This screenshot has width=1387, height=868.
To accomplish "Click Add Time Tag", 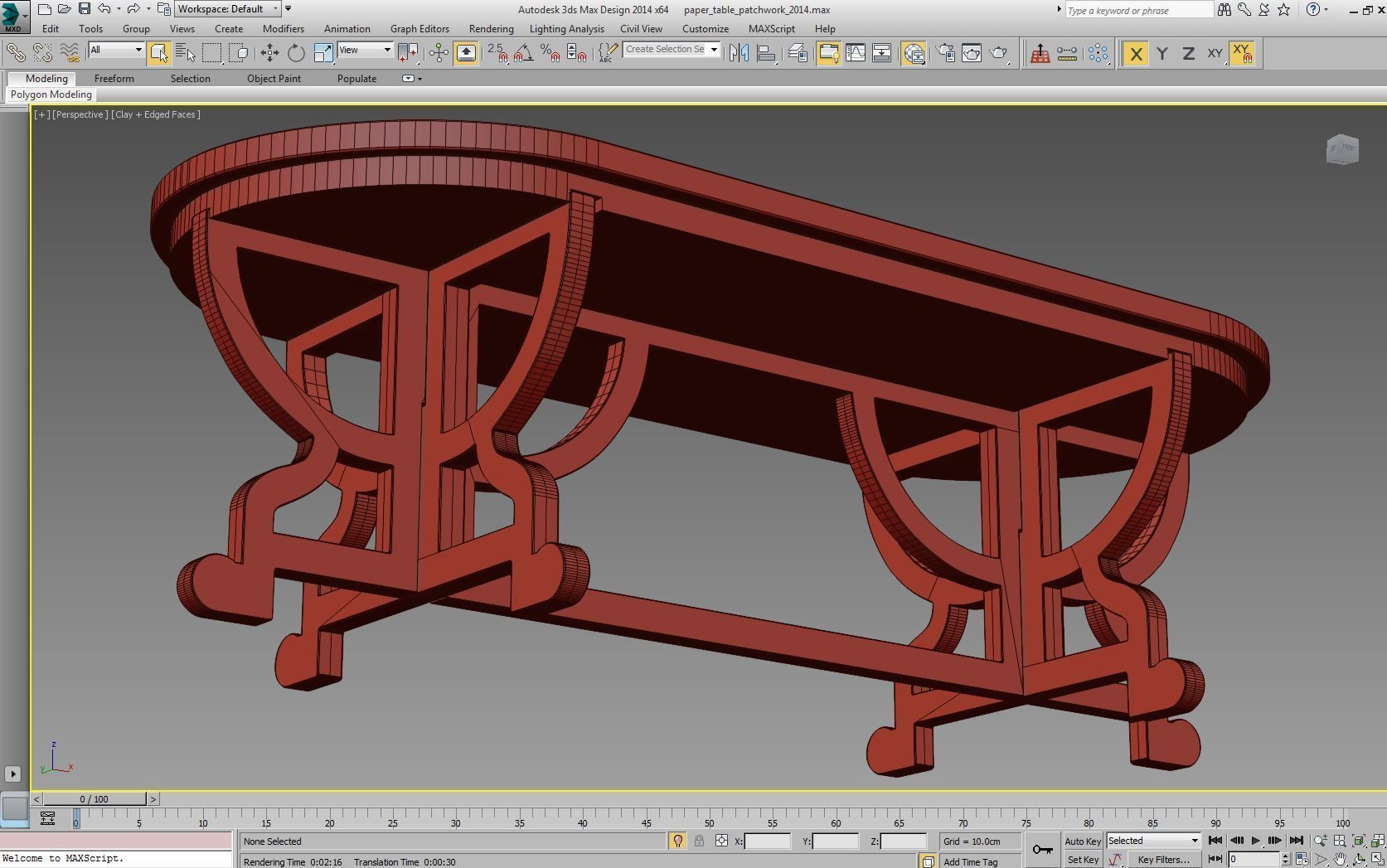I will [x=970, y=861].
